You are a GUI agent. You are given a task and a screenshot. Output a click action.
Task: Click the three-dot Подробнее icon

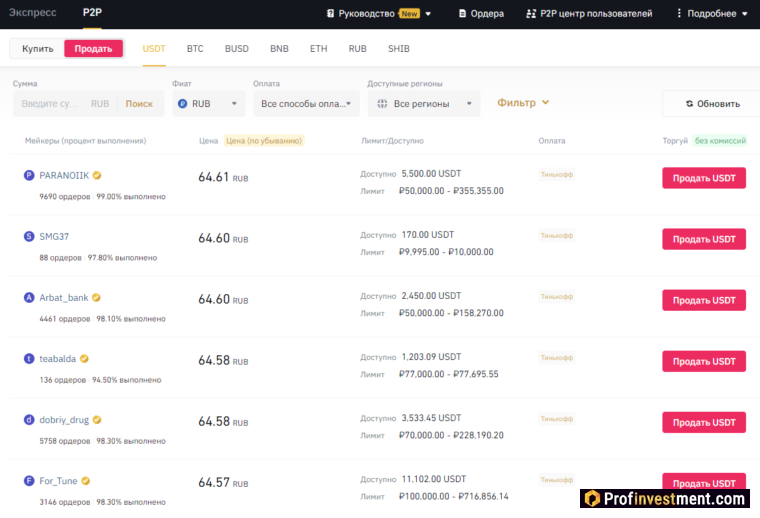pyautogui.click(x=679, y=13)
